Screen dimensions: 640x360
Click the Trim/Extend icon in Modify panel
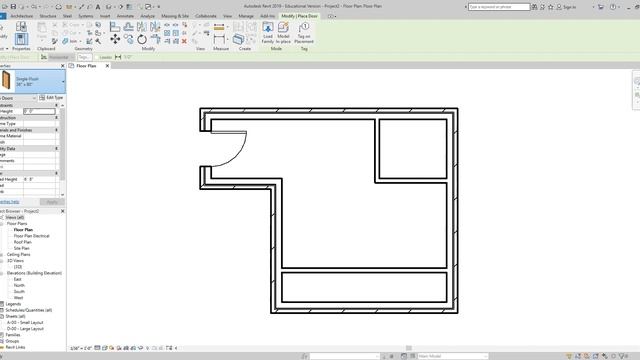point(156,39)
